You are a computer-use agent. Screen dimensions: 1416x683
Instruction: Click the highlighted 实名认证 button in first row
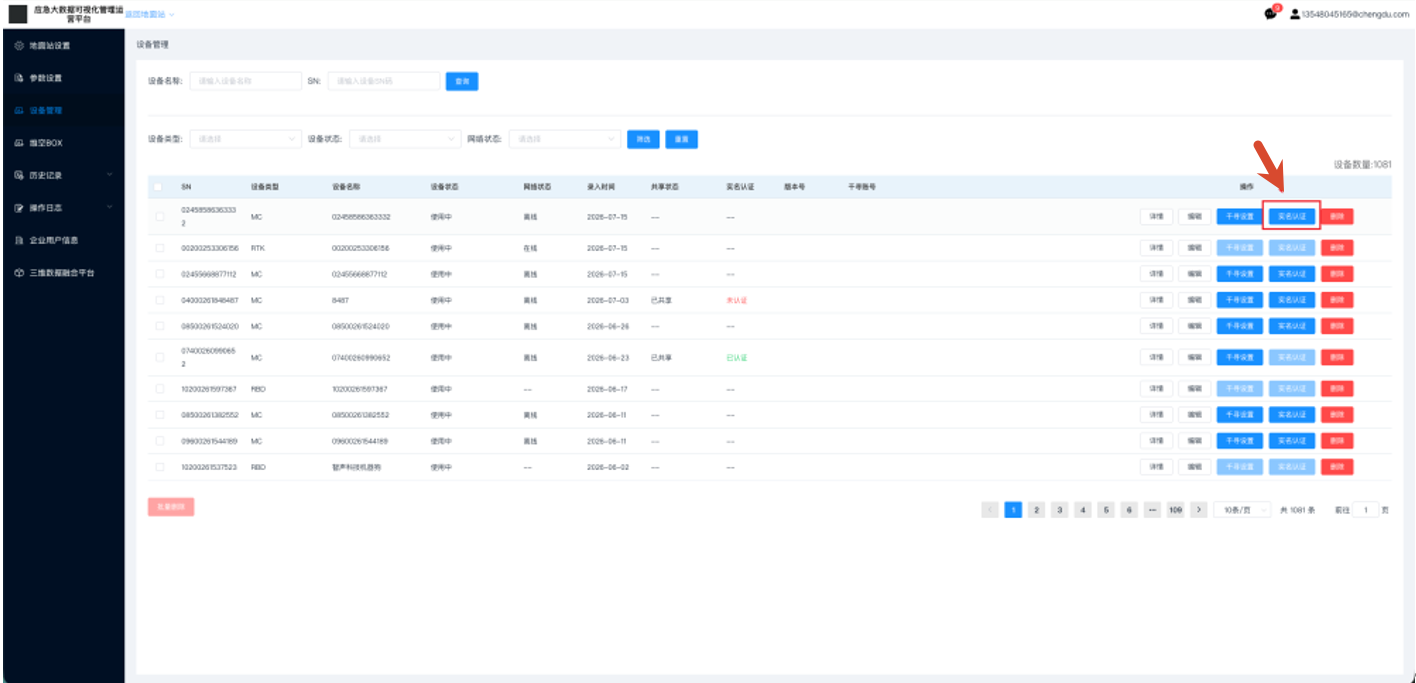coord(1292,216)
